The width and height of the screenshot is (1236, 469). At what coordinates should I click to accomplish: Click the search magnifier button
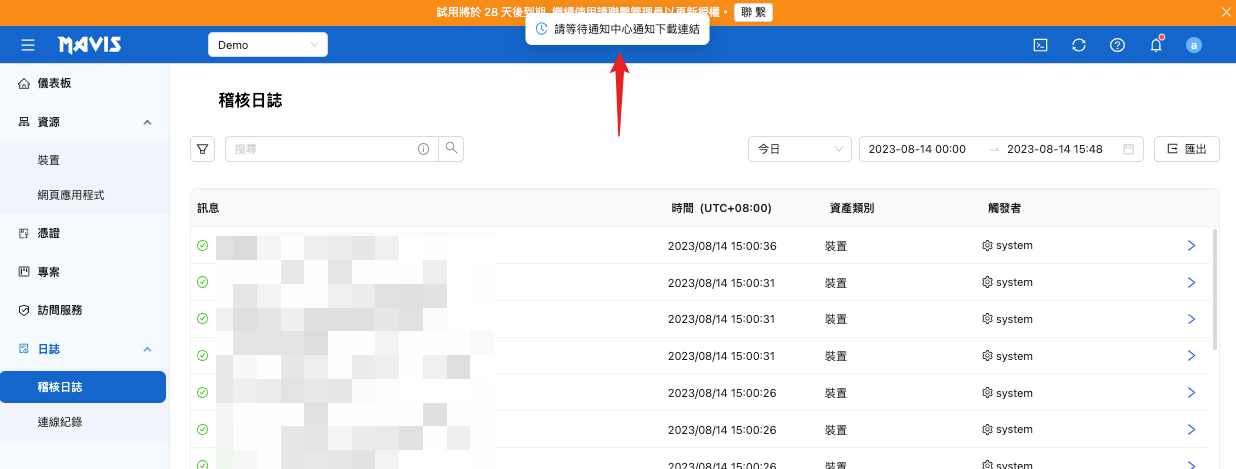point(451,149)
